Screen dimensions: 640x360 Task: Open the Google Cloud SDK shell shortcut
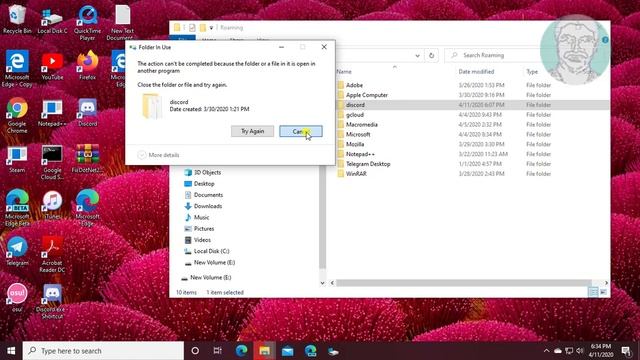coord(52,162)
